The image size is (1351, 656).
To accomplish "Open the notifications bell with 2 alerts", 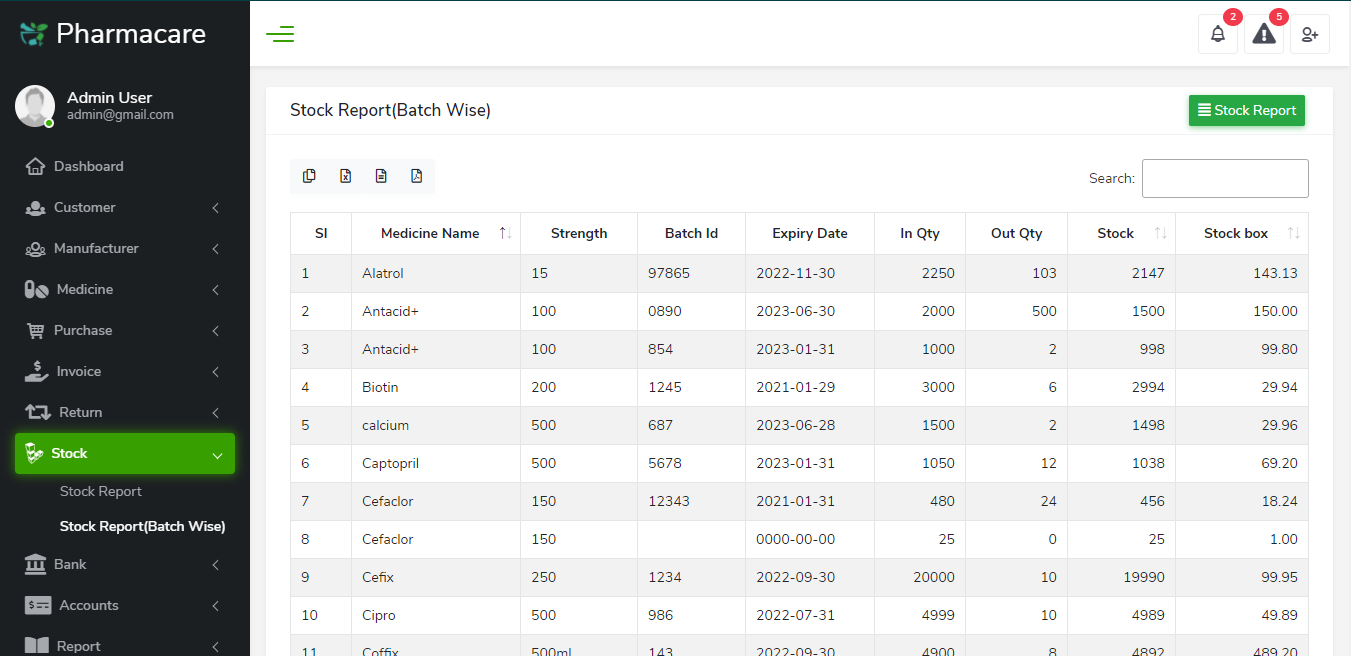I will point(1218,34).
